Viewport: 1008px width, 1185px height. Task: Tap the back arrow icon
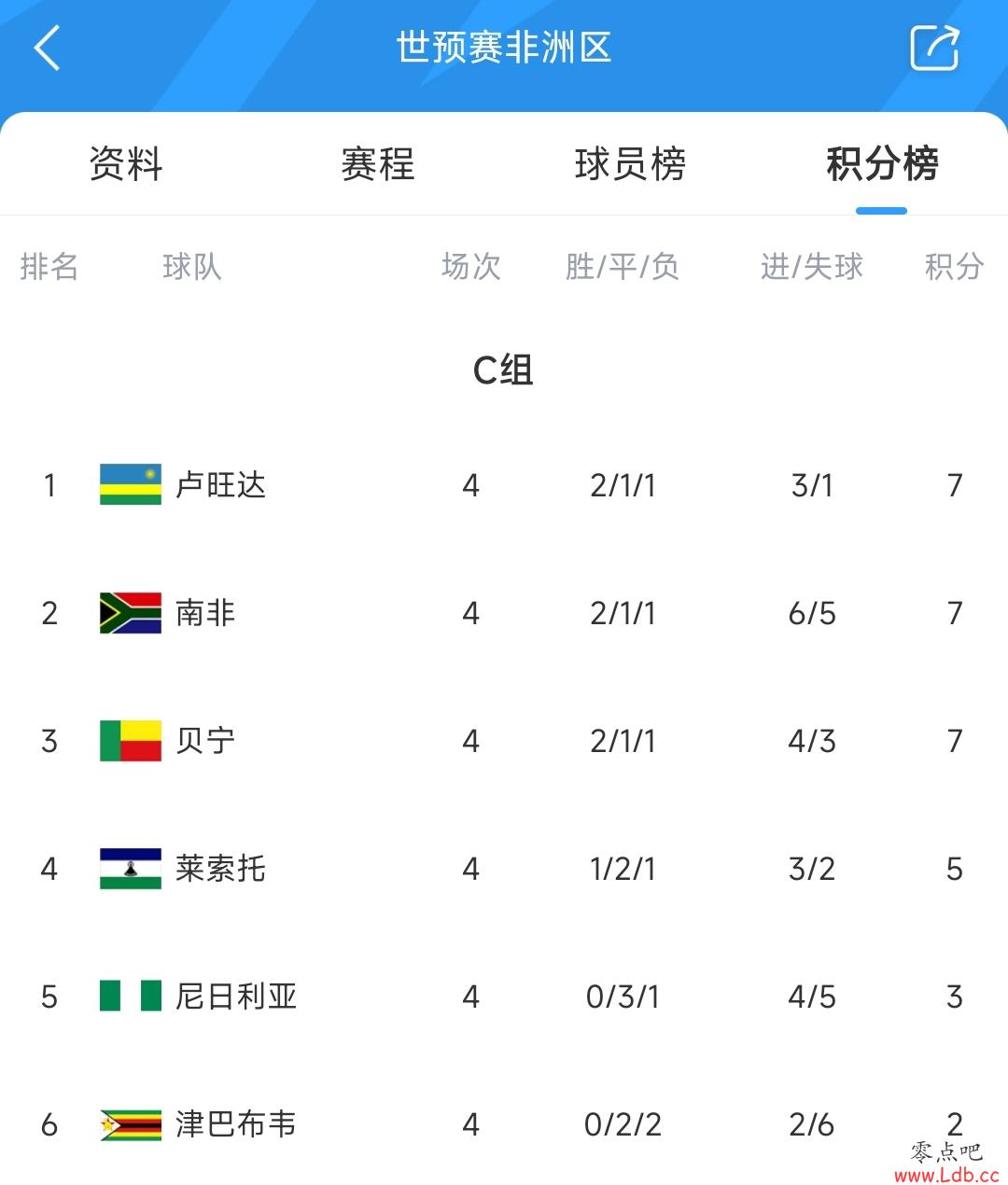(47, 48)
